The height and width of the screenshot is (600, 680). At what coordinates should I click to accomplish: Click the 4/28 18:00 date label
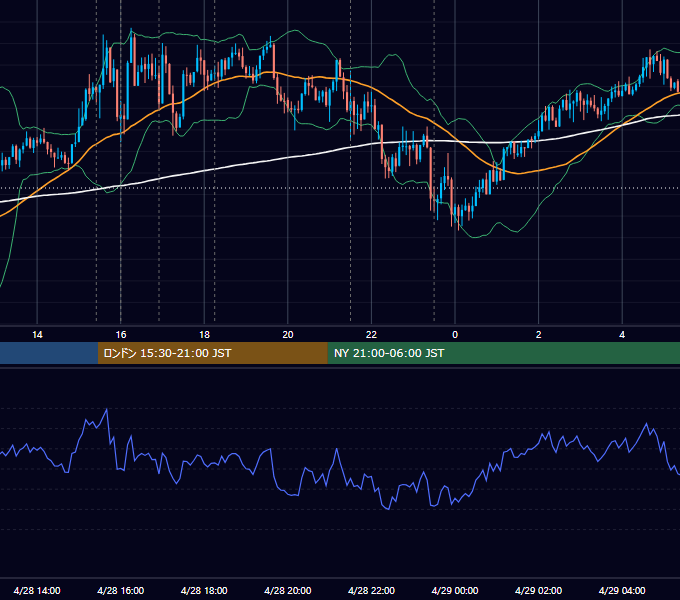tap(204, 590)
